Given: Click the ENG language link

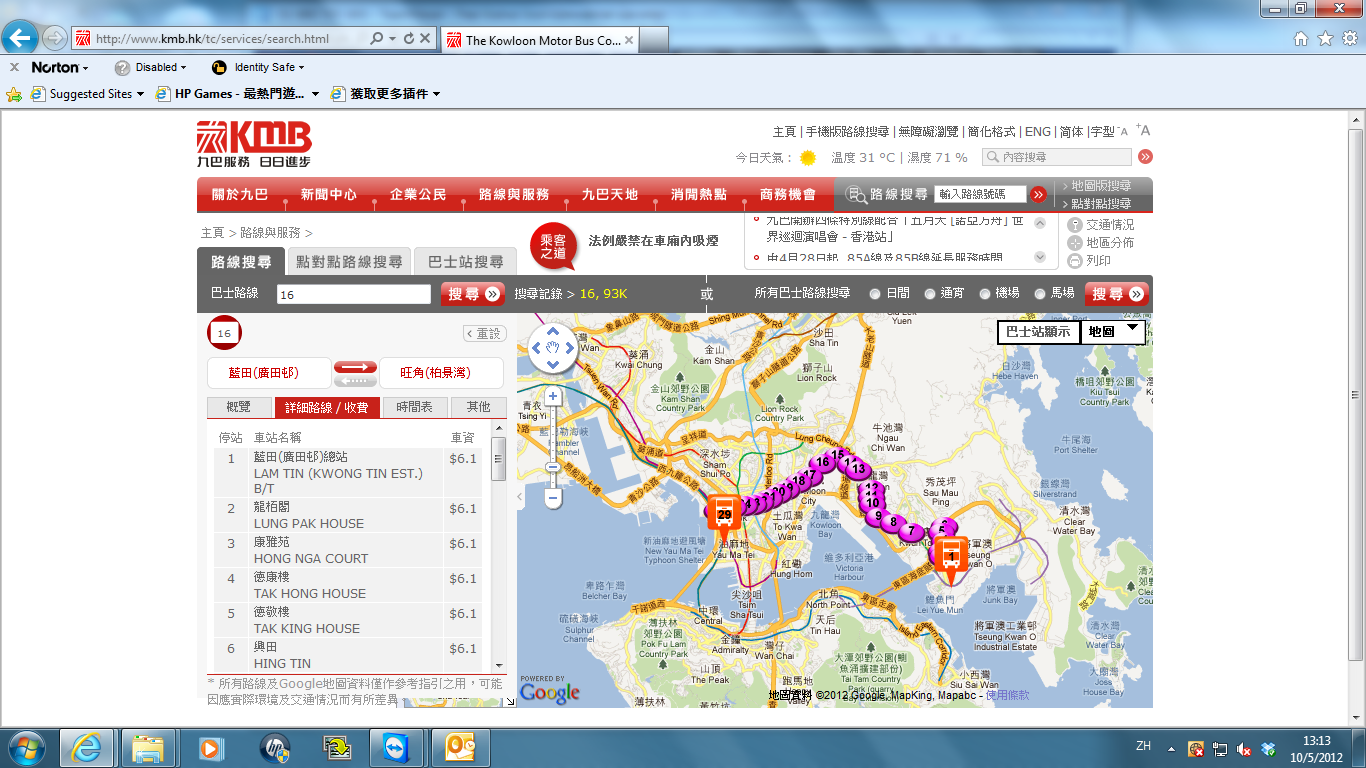Looking at the screenshot, I should (x=1037, y=131).
